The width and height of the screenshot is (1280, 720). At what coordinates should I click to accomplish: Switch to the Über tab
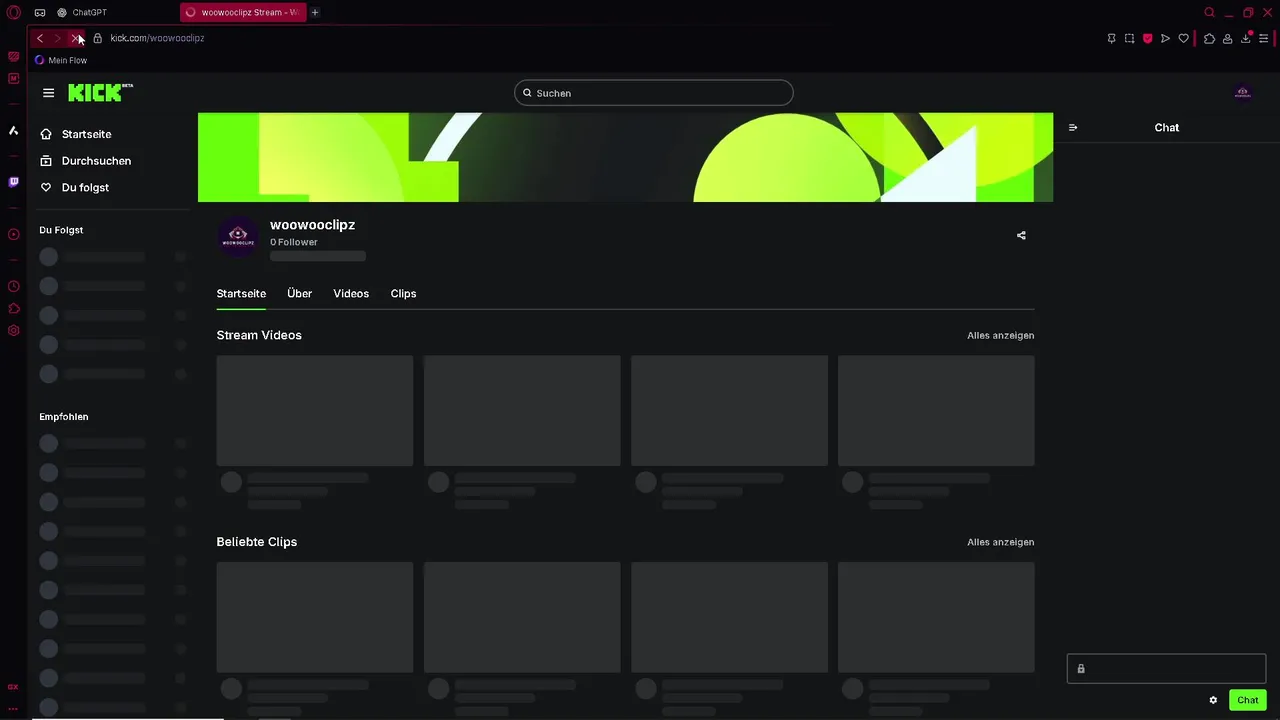299,294
